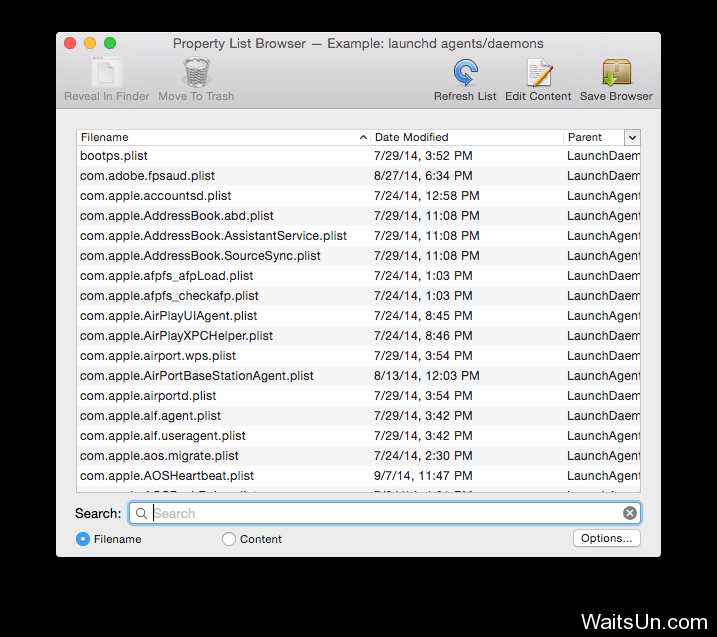Sort by the Date Modified column header
The height and width of the screenshot is (637, 717).
point(465,137)
